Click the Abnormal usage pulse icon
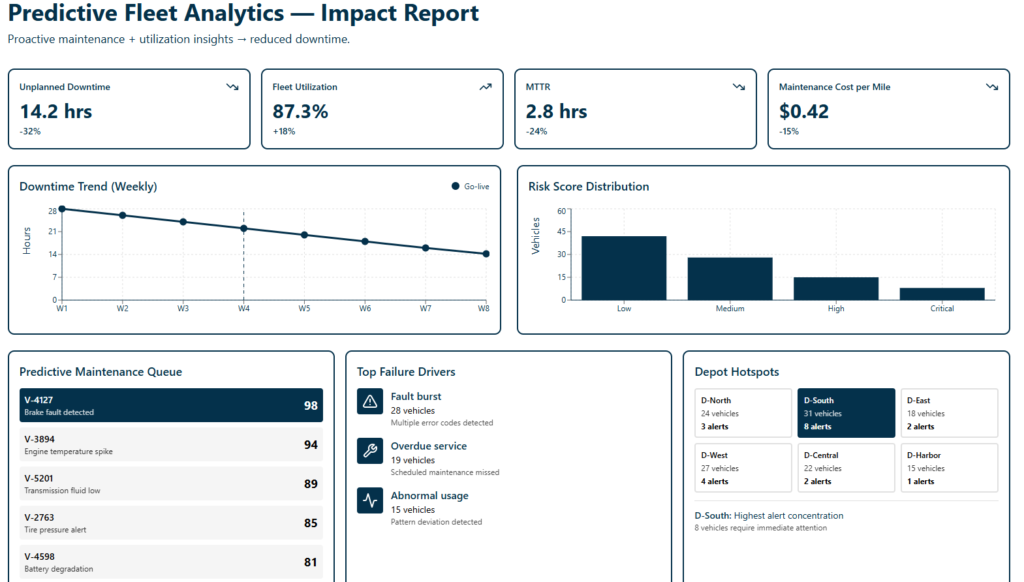Screen dimensions: 1024x582 (370, 501)
